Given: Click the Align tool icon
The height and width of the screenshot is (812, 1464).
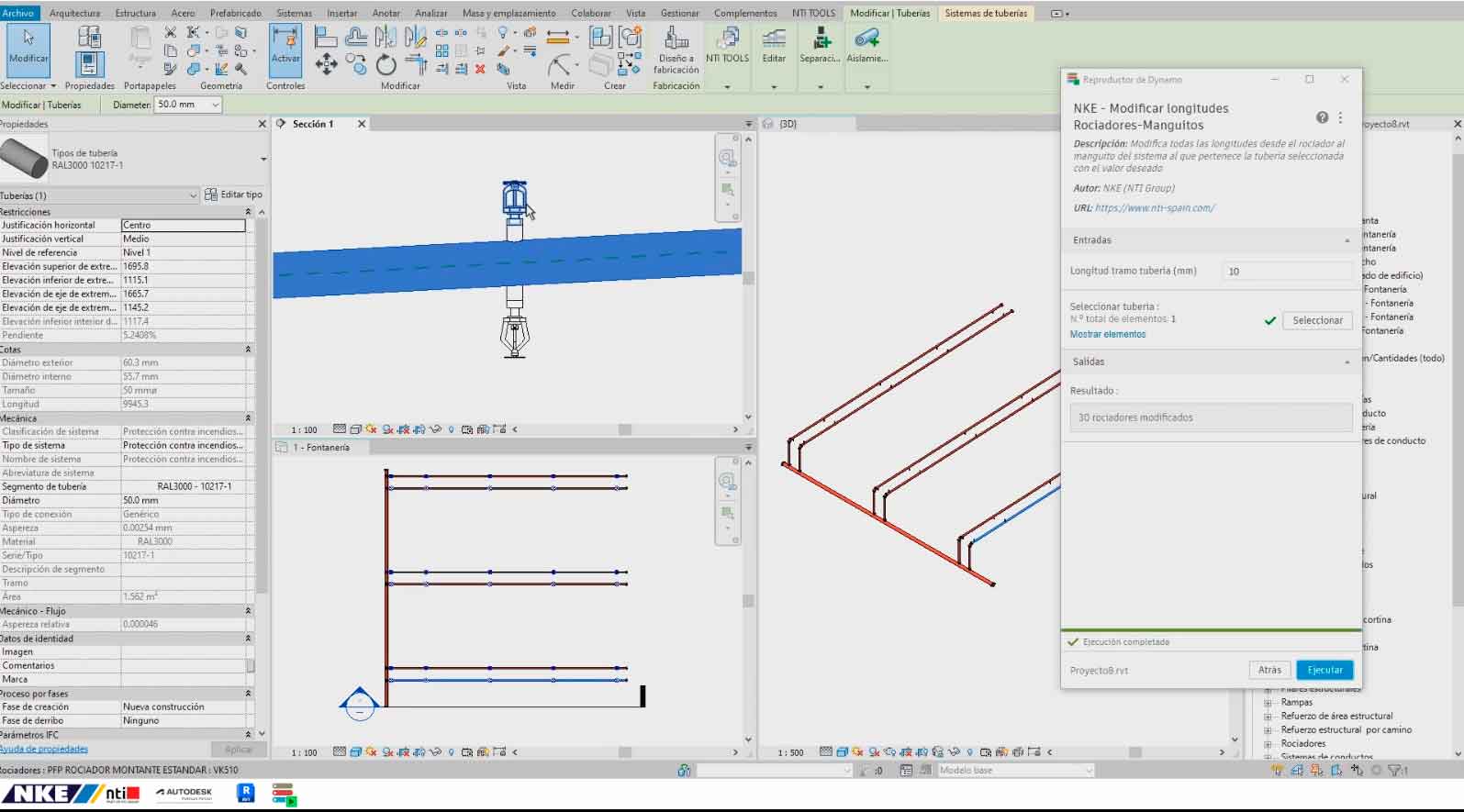Looking at the screenshot, I should coord(325,37).
